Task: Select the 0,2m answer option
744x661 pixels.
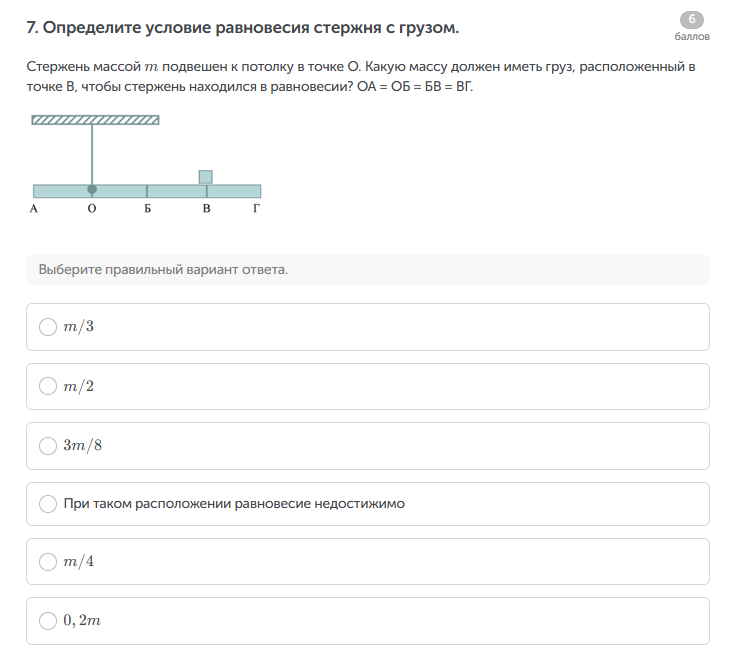Action: pos(48,621)
